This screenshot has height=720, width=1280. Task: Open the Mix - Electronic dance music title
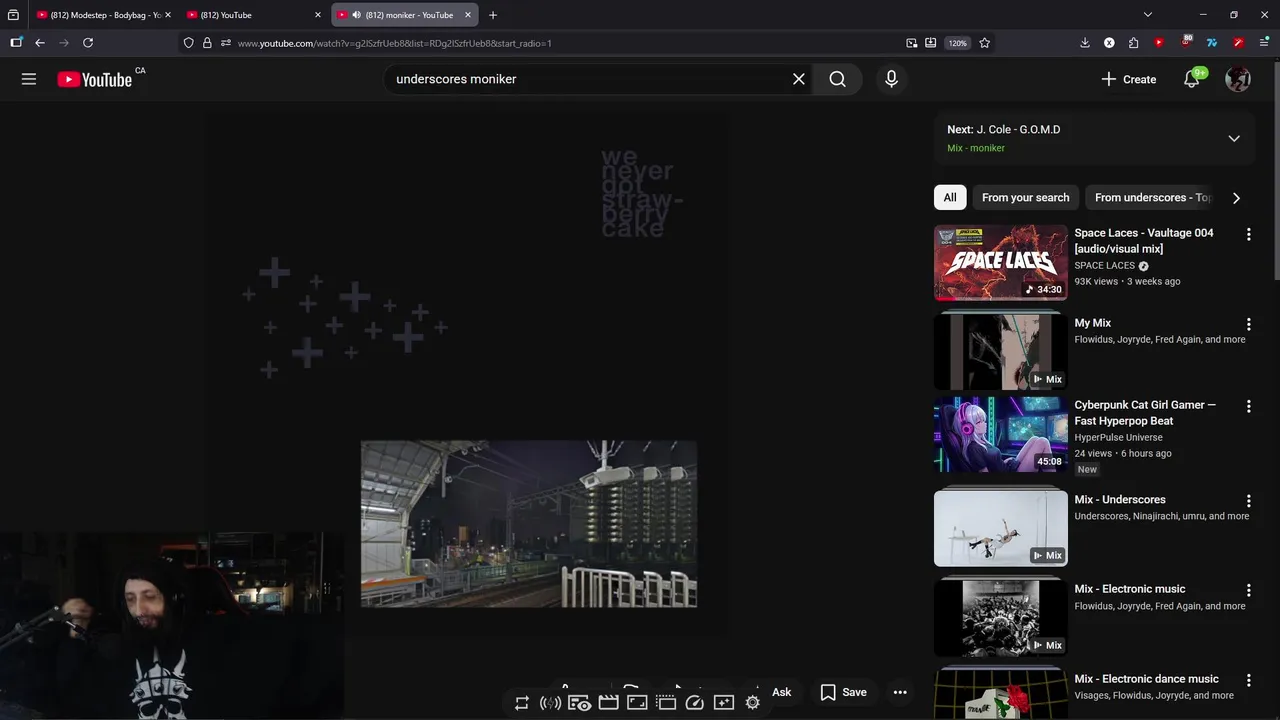pos(1146,679)
